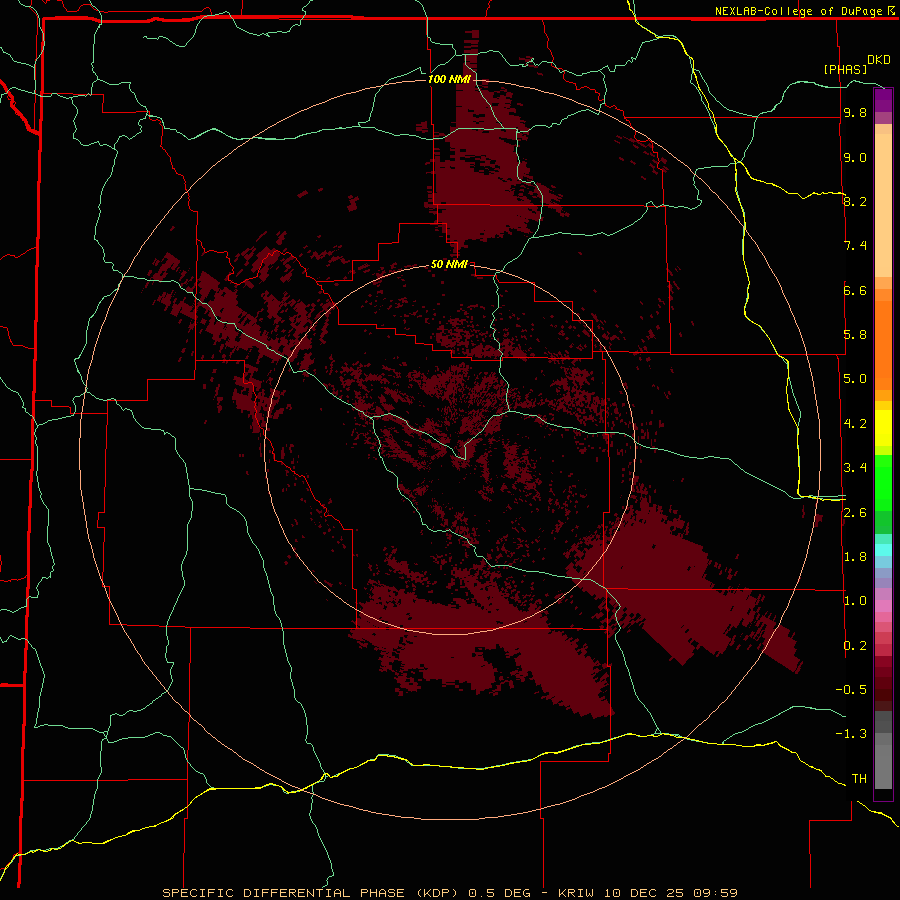Click the 1.0 scale value
The width and height of the screenshot is (900, 900).
[x=855, y=601]
